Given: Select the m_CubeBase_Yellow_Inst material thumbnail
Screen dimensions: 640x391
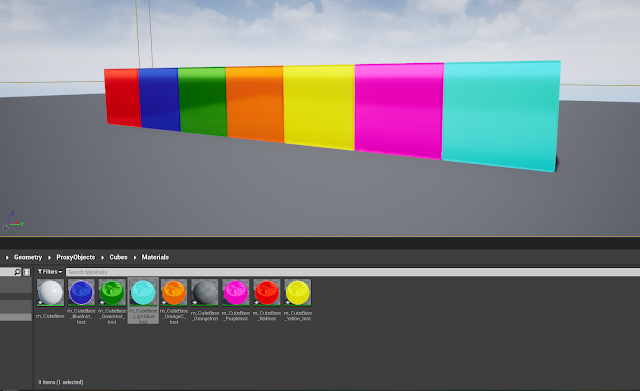Looking at the screenshot, I should click(298, 293).
